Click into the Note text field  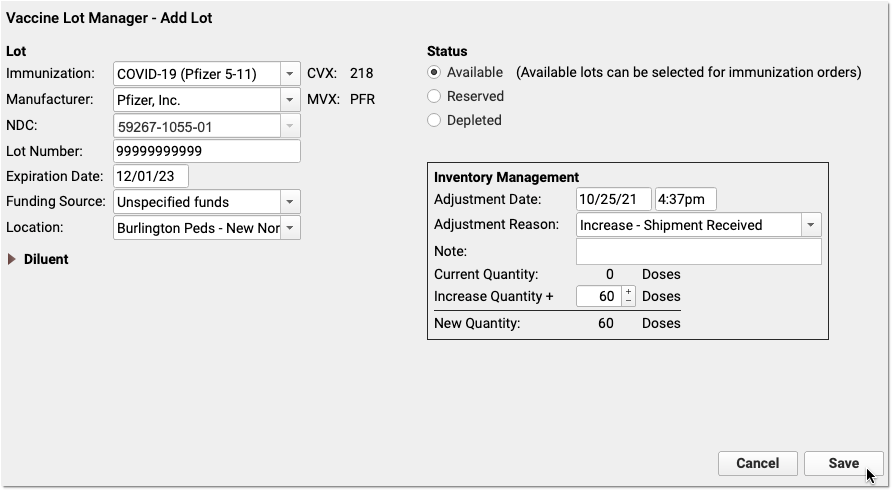pyautogui.click(x=699, y=251)
